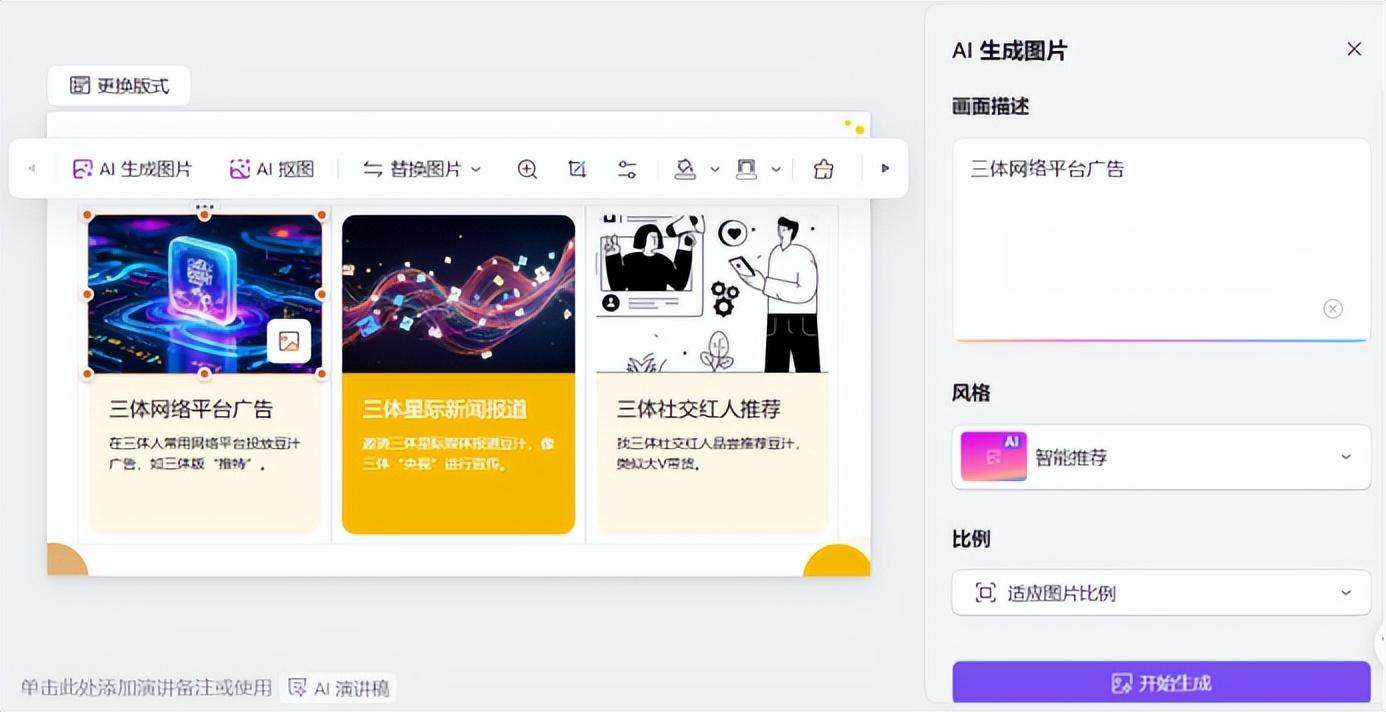Screen dimensions: 1386x712
Task: Click the basket icon in toolbar
Action: coord(823,169)
